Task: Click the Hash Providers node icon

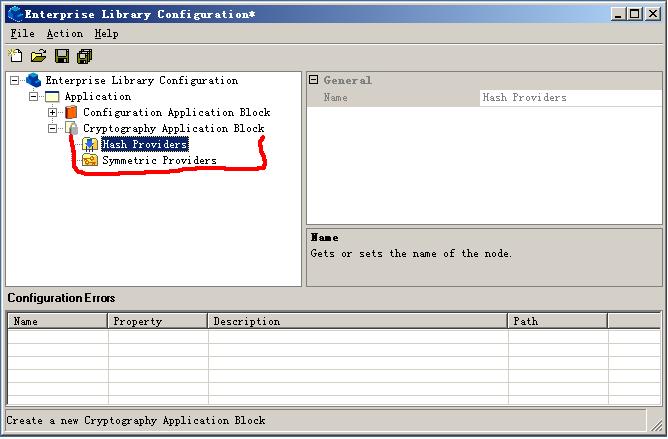Action: pyautogui.click(x=89, y=145)
